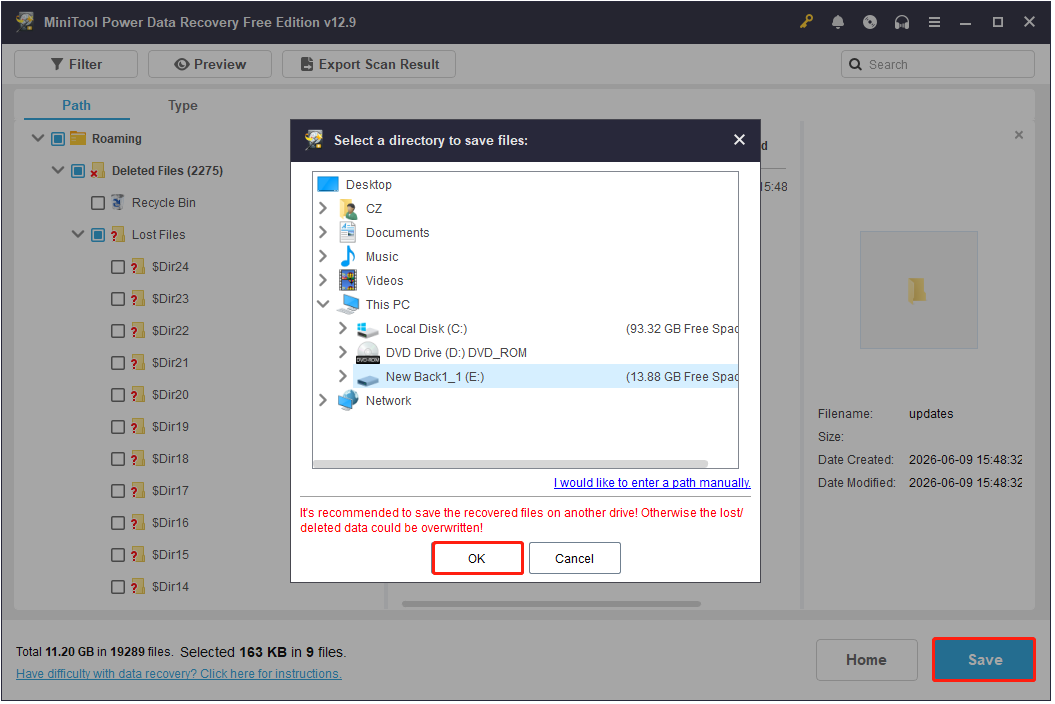Select the Local Disk (C:) drive icon
The height and width of the screenshot is (704, 1055).
tap(368, 330)
